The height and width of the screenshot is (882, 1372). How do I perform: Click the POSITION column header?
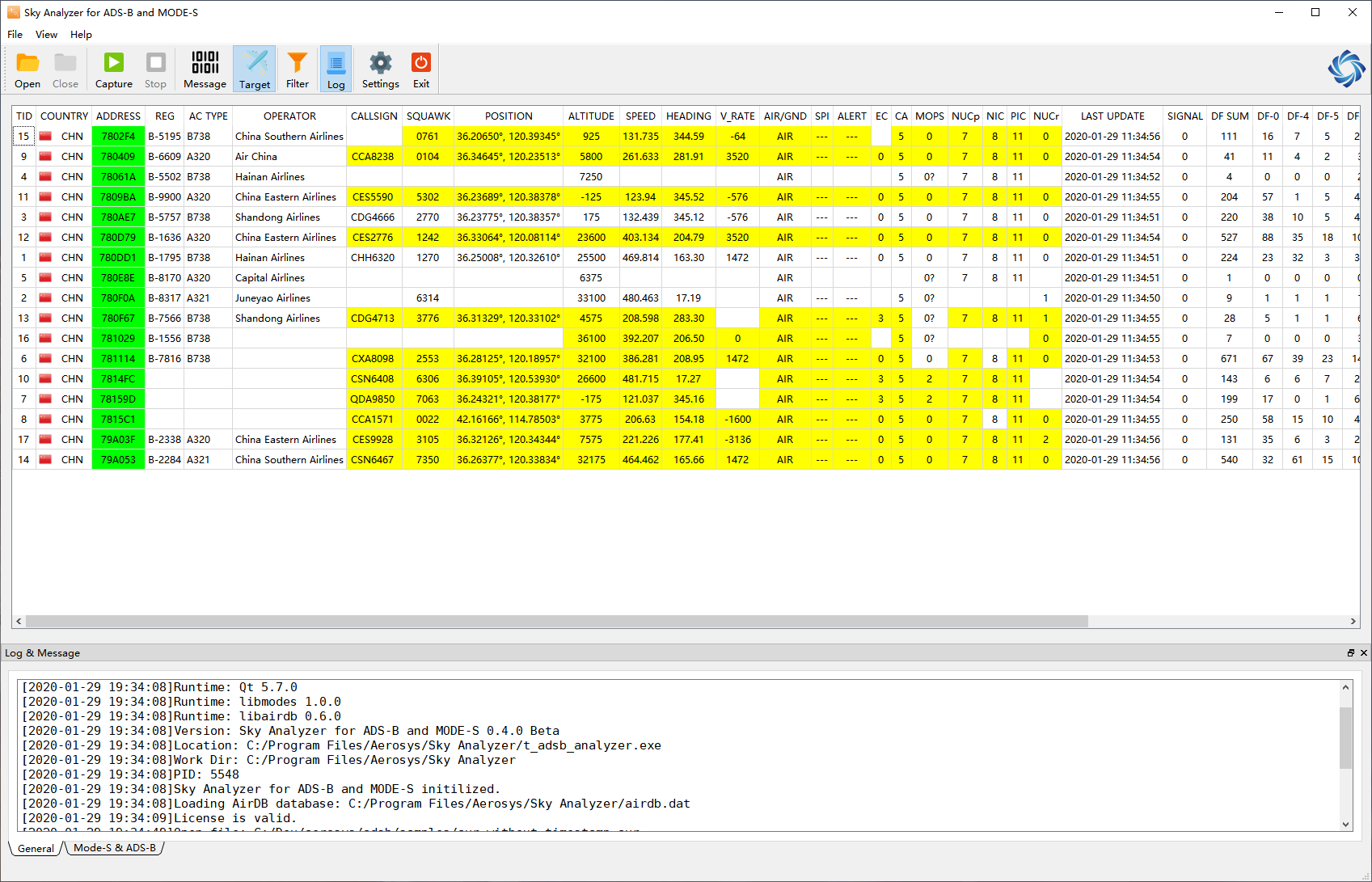click(509, 116)
